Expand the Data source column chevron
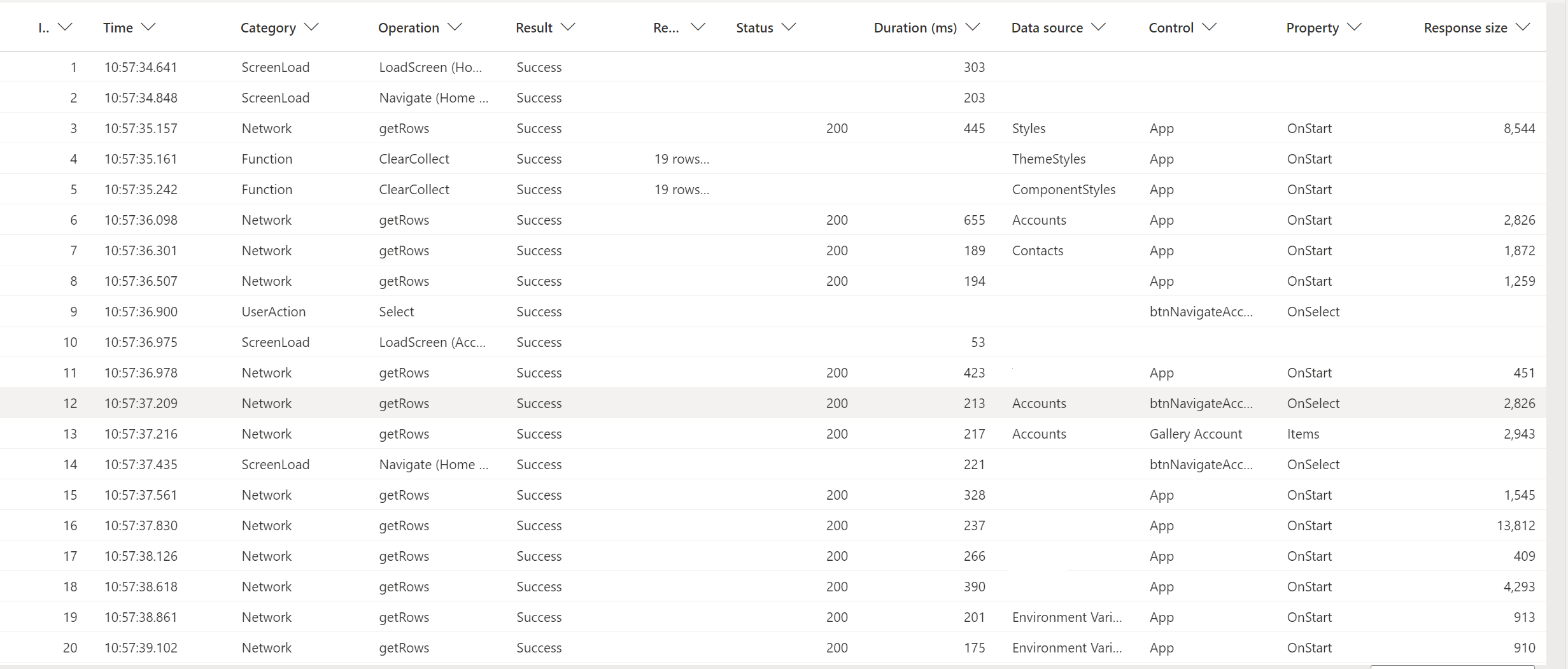 (1098, 27)
